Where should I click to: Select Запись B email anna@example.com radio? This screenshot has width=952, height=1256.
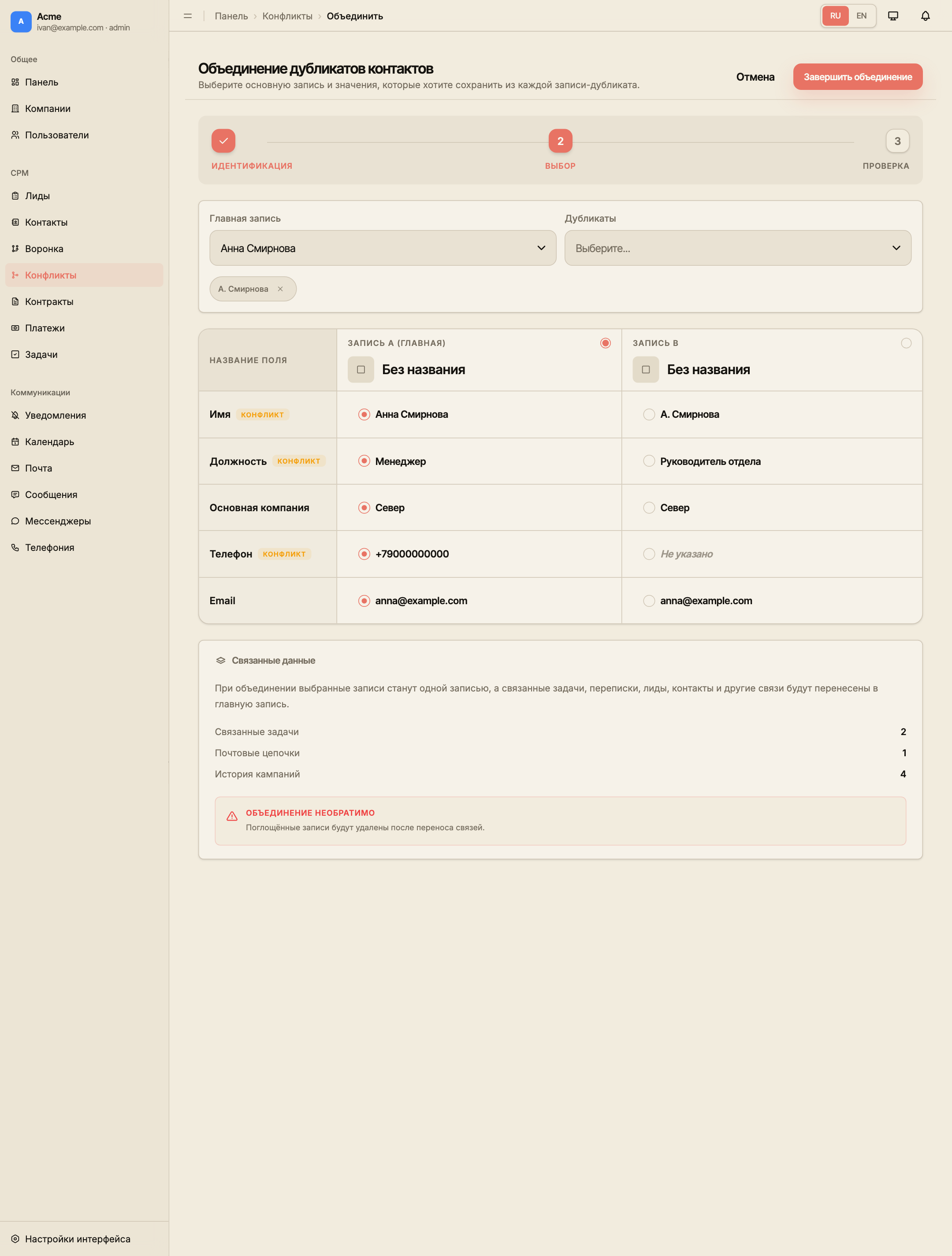pyautogui.click(x=649, y=601)
